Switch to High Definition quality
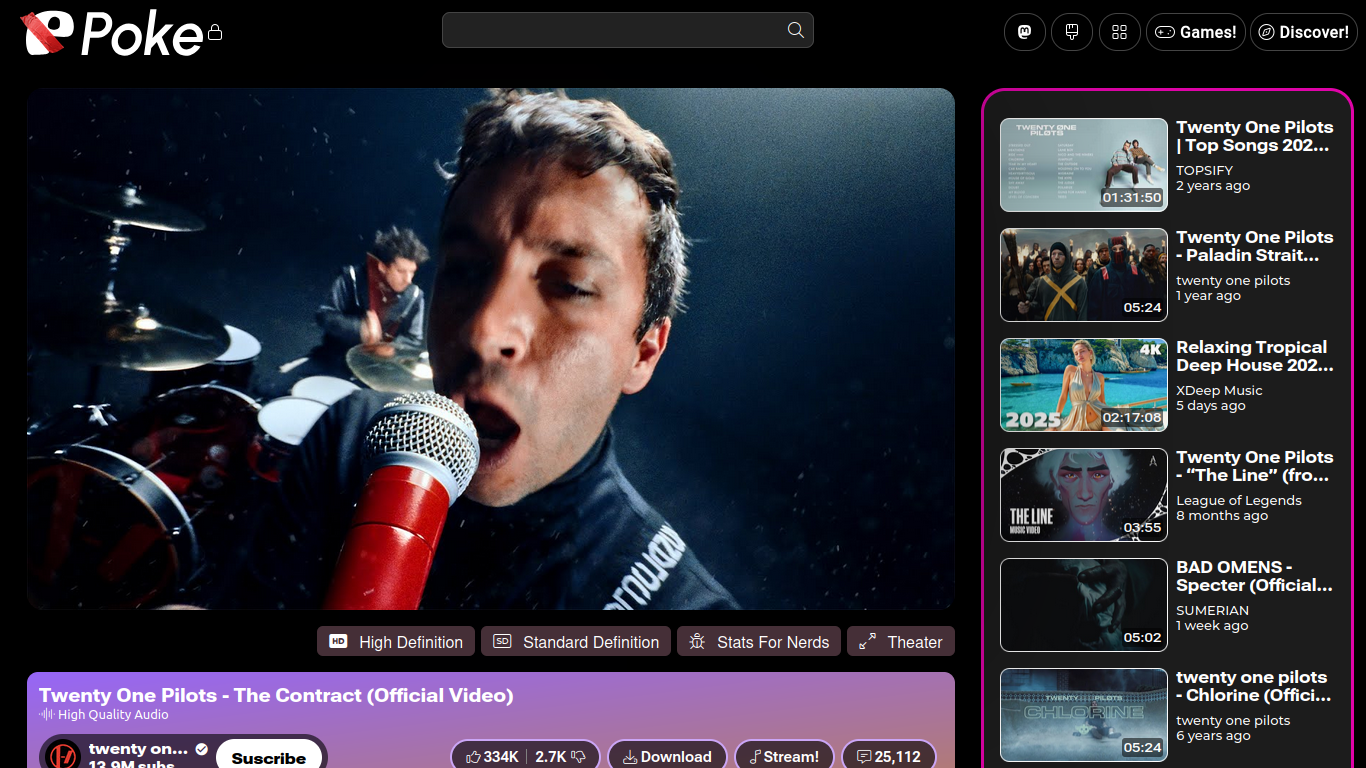The height and width of the screenshot is (768, 1366). [396, 642]
